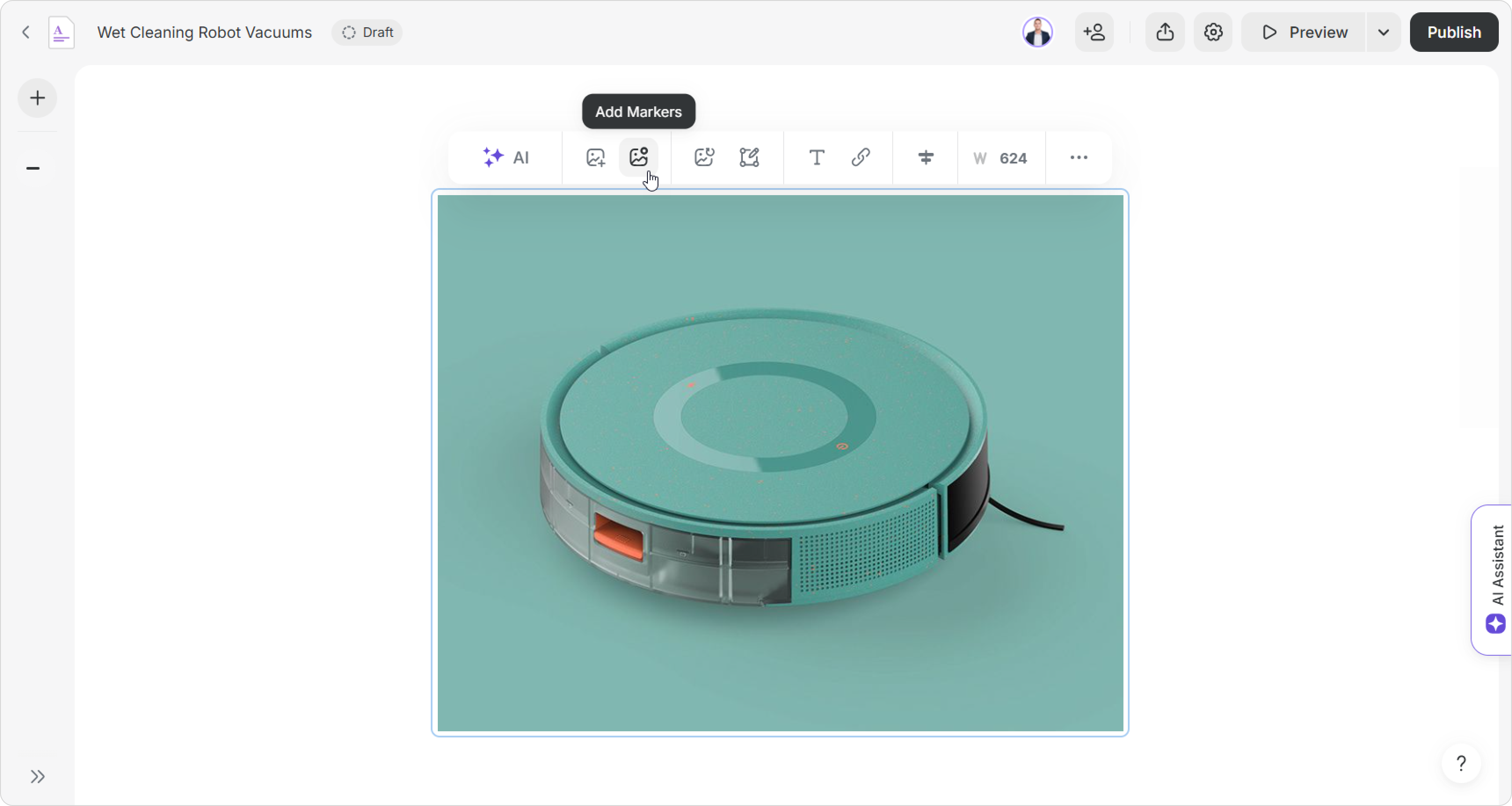Click the alignment icon in toolbar
The width and height of the screenshot is (1512, 806).
coord(926,157)
